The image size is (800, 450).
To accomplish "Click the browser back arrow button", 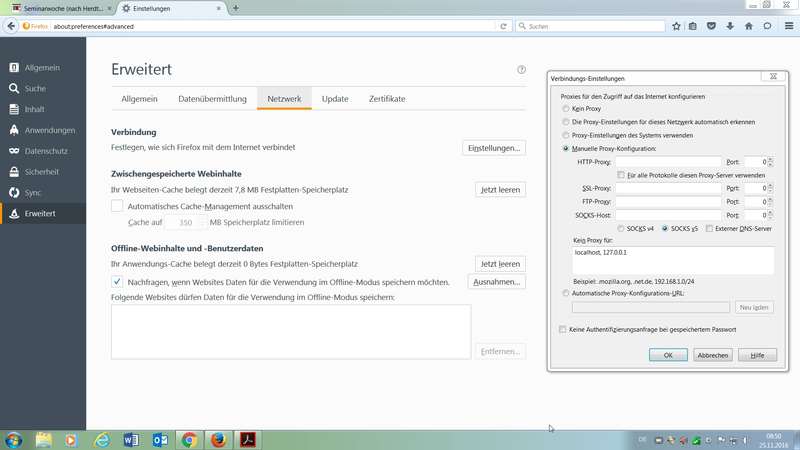I will pyautogui.click(x=11, y=26).
